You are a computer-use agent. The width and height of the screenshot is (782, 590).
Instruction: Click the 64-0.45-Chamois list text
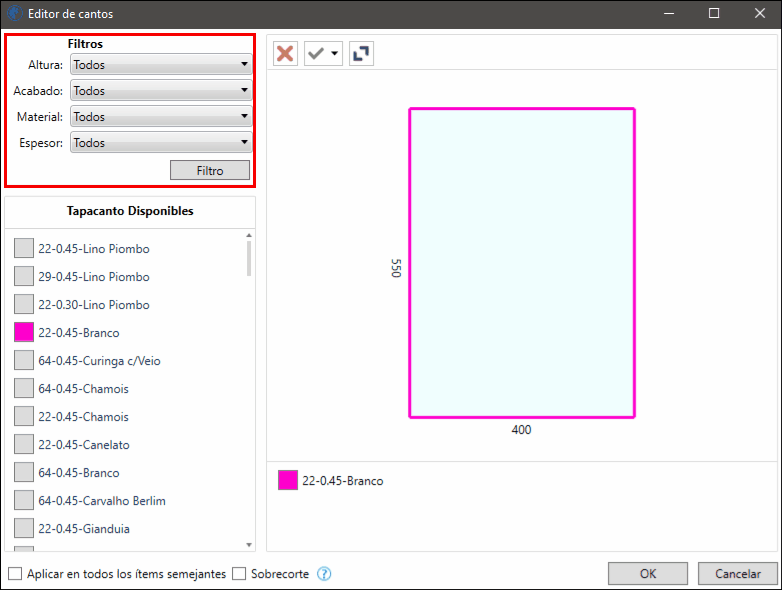coord(83,389)
